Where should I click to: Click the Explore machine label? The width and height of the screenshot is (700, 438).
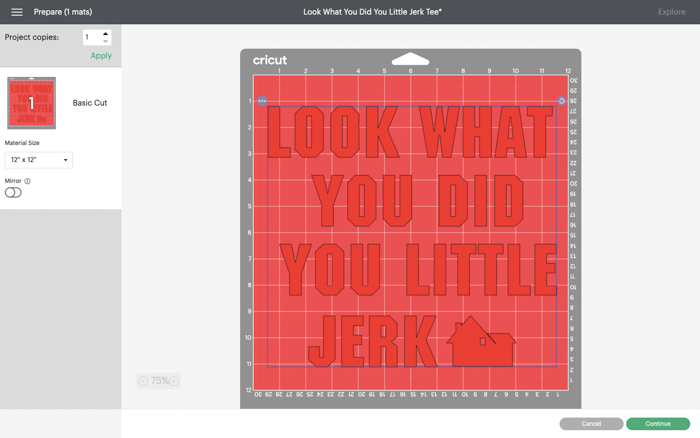671,12
